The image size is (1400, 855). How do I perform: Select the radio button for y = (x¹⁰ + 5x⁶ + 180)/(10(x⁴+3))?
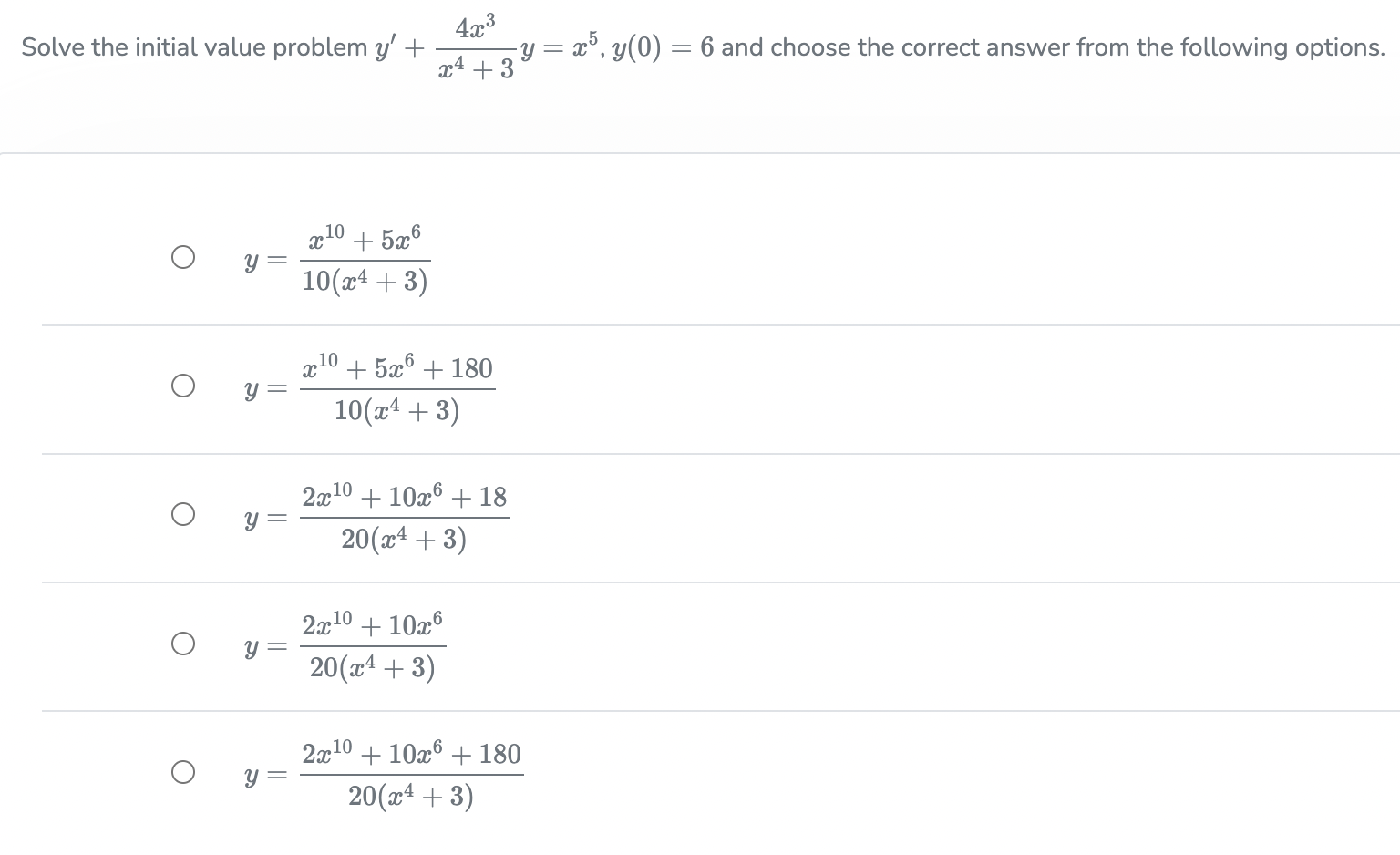pos(183,386)
